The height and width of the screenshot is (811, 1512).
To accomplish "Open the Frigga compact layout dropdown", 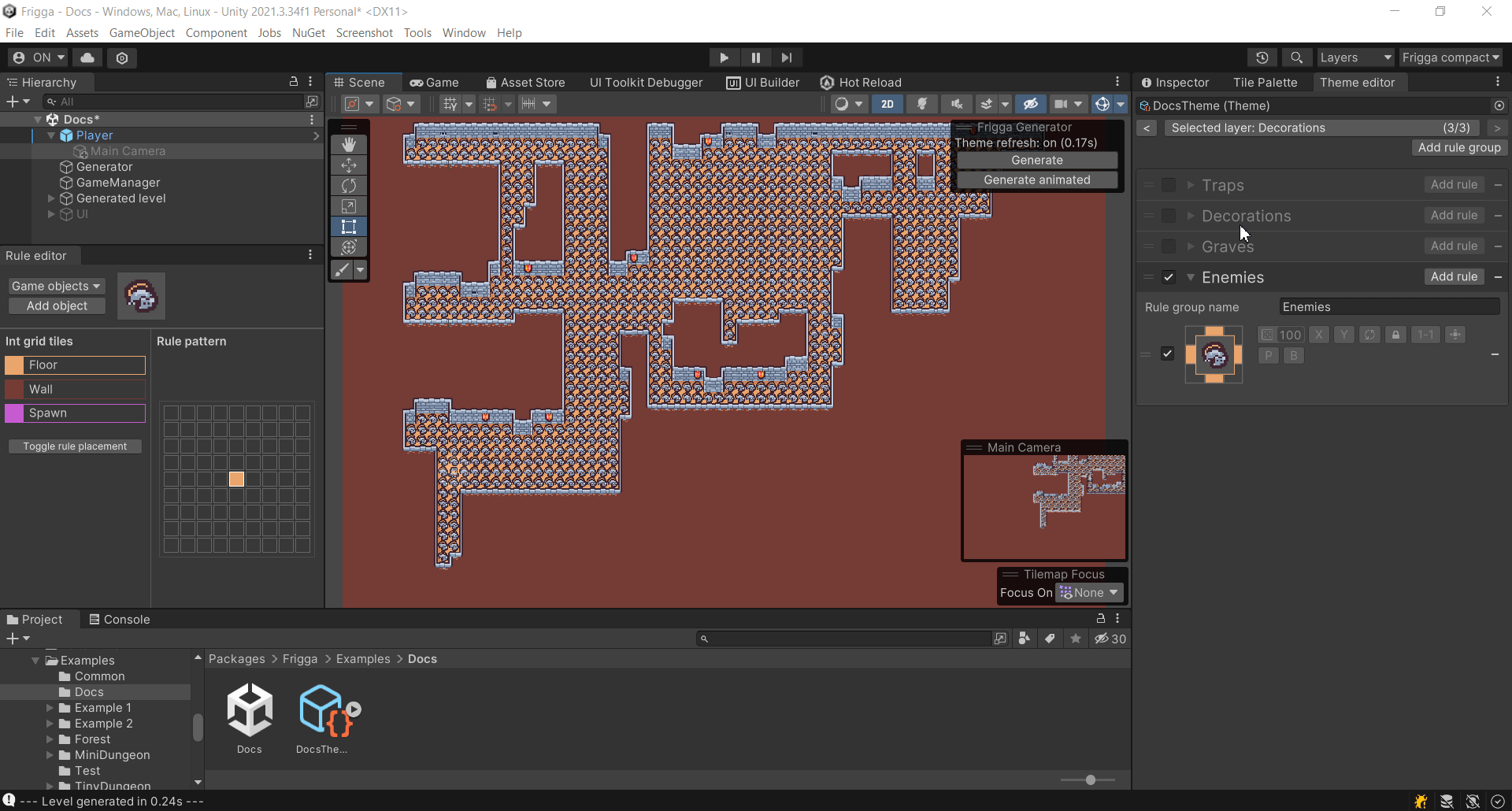I will (x=1451, y=57).
